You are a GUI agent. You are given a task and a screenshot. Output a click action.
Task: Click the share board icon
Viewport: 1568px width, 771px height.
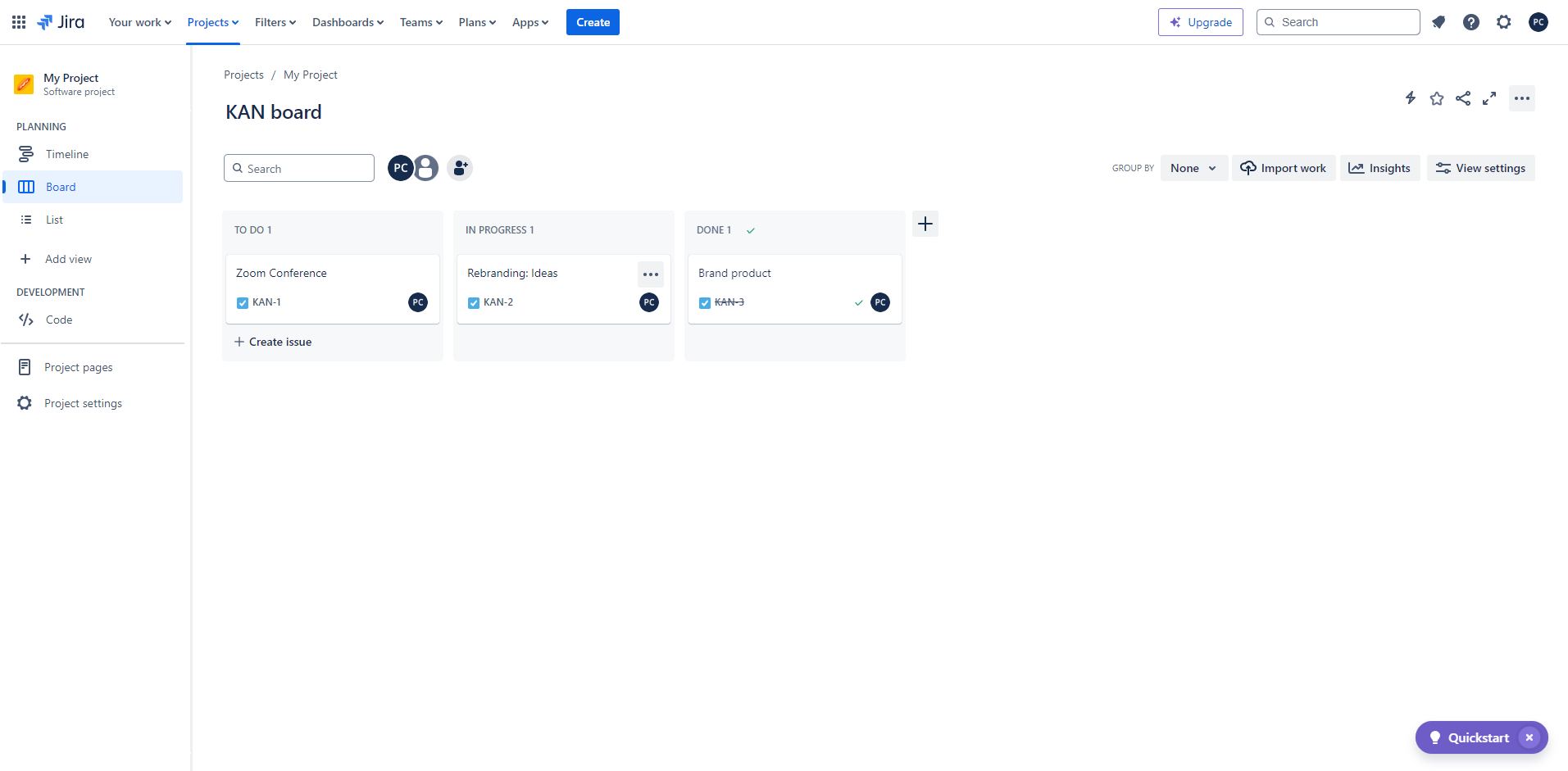(1463, 98)
